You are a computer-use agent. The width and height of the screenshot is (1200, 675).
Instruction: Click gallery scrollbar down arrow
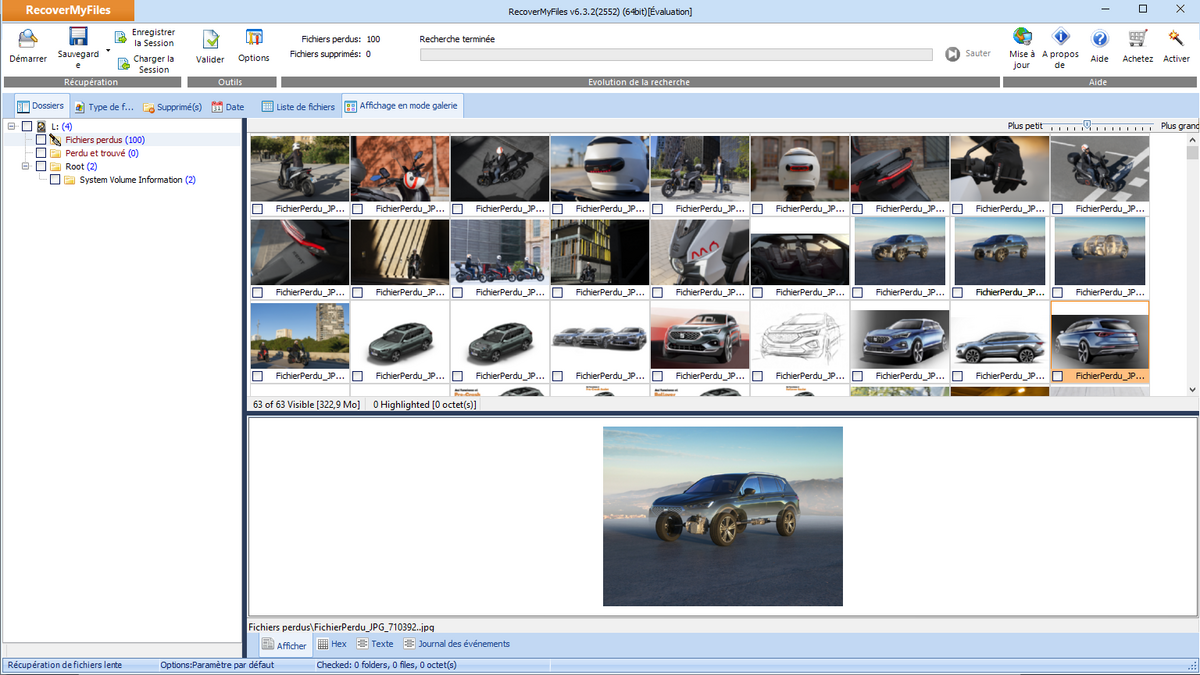pyautogui.click(x=1192, y=389)
